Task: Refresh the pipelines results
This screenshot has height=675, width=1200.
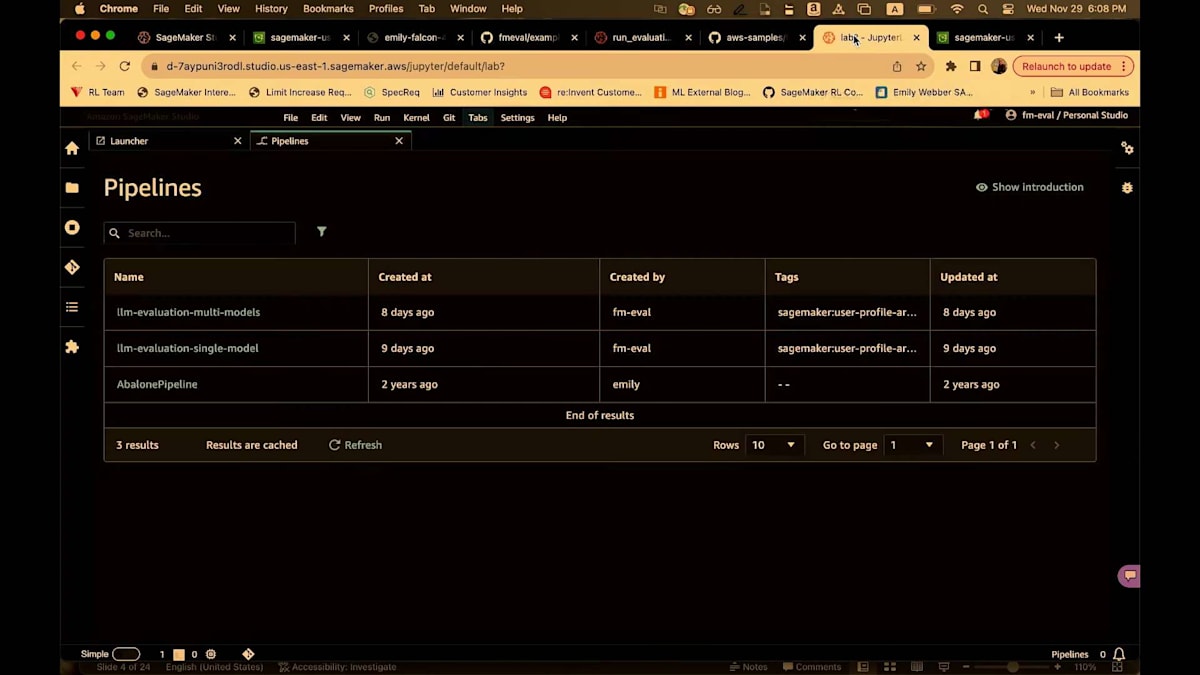Action: 355,445
